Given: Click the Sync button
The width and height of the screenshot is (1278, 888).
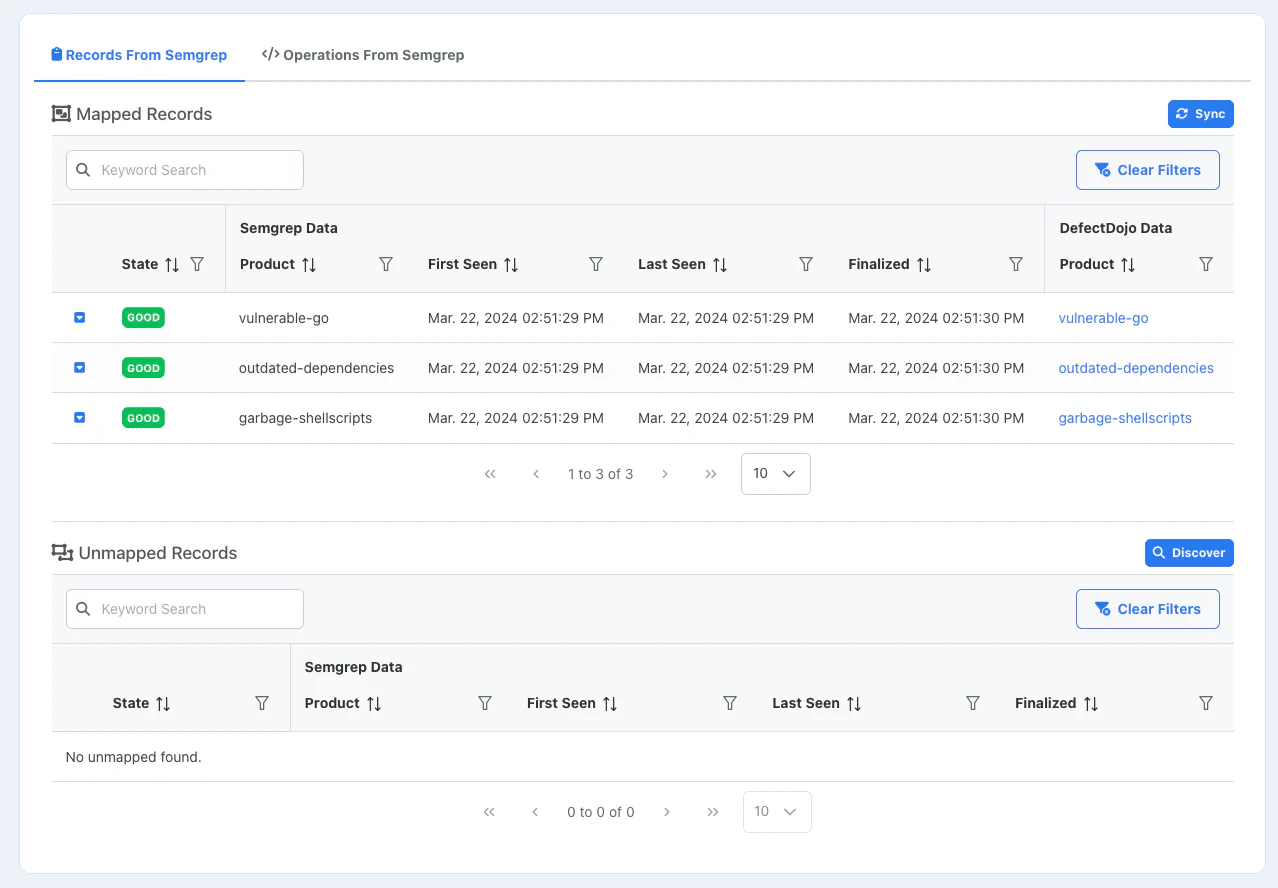Looking at the screenshot, I should click(1200, 114).
